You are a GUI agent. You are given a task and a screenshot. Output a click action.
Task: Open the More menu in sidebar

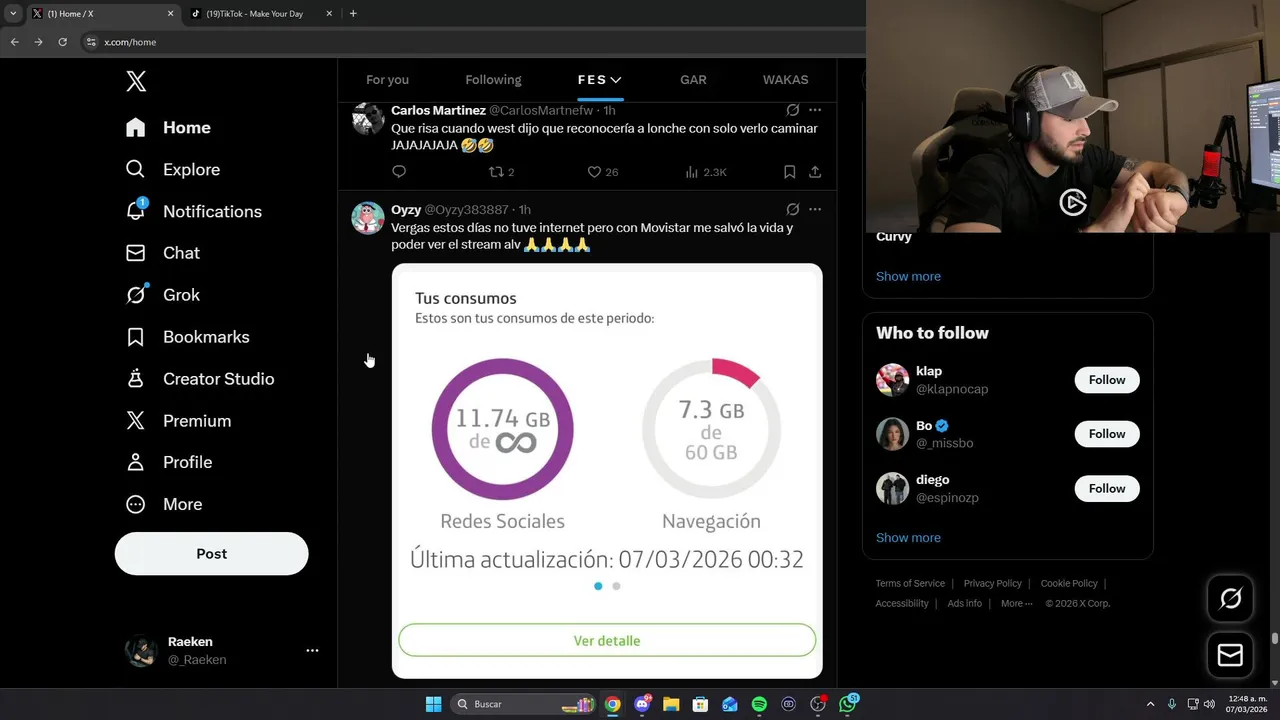pos(163,504)
